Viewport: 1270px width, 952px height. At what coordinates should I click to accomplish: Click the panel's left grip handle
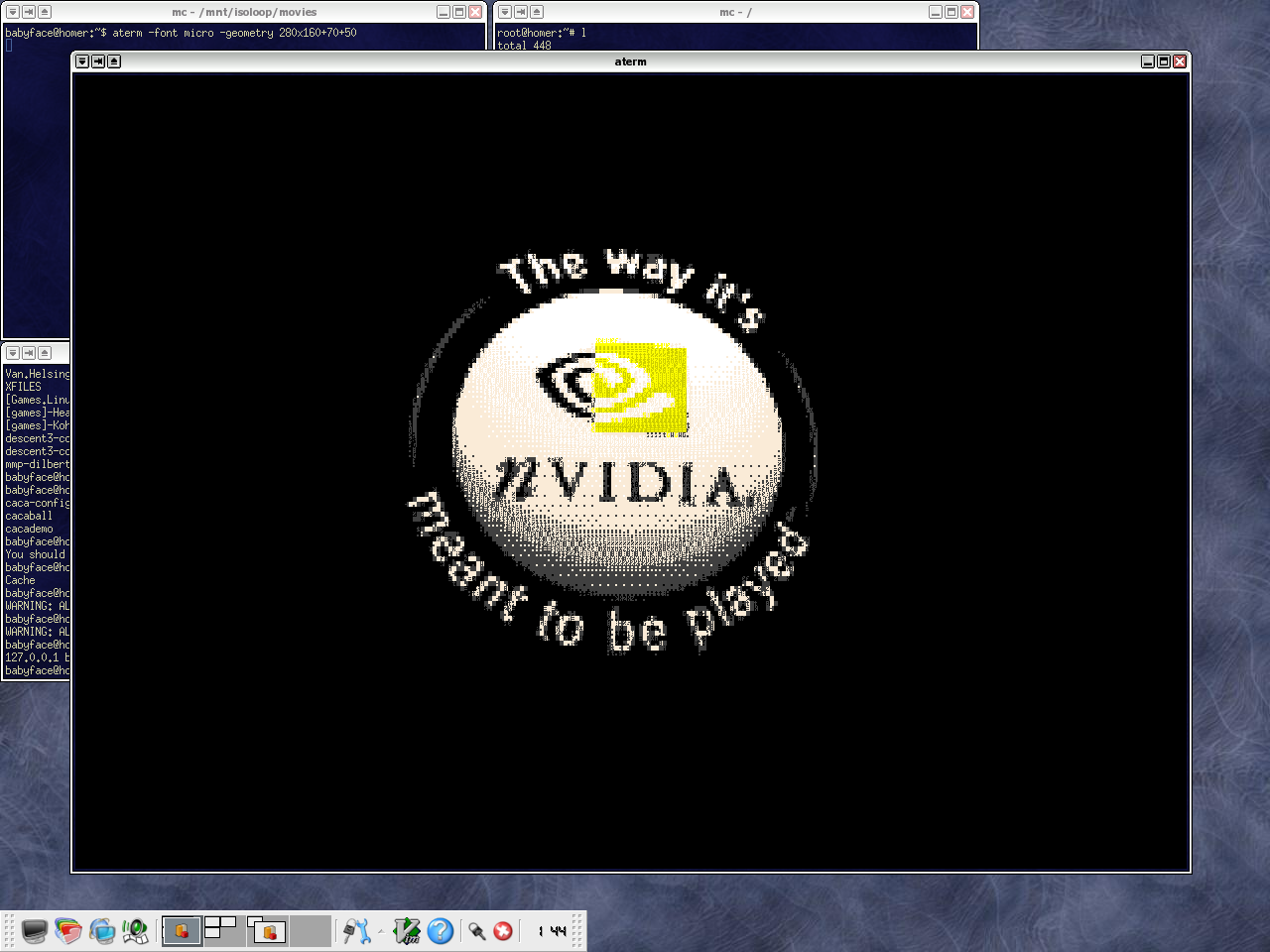tap(9, 931)
